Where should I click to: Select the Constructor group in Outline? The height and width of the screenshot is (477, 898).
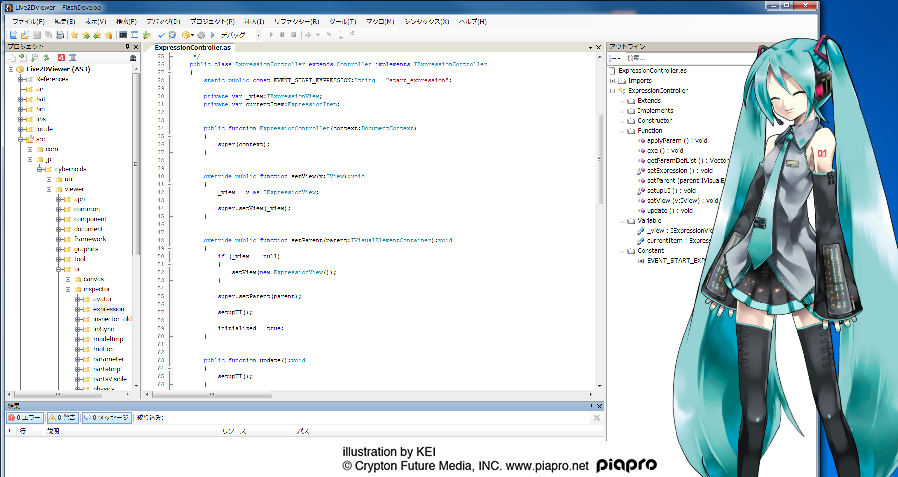pos(655,121)
